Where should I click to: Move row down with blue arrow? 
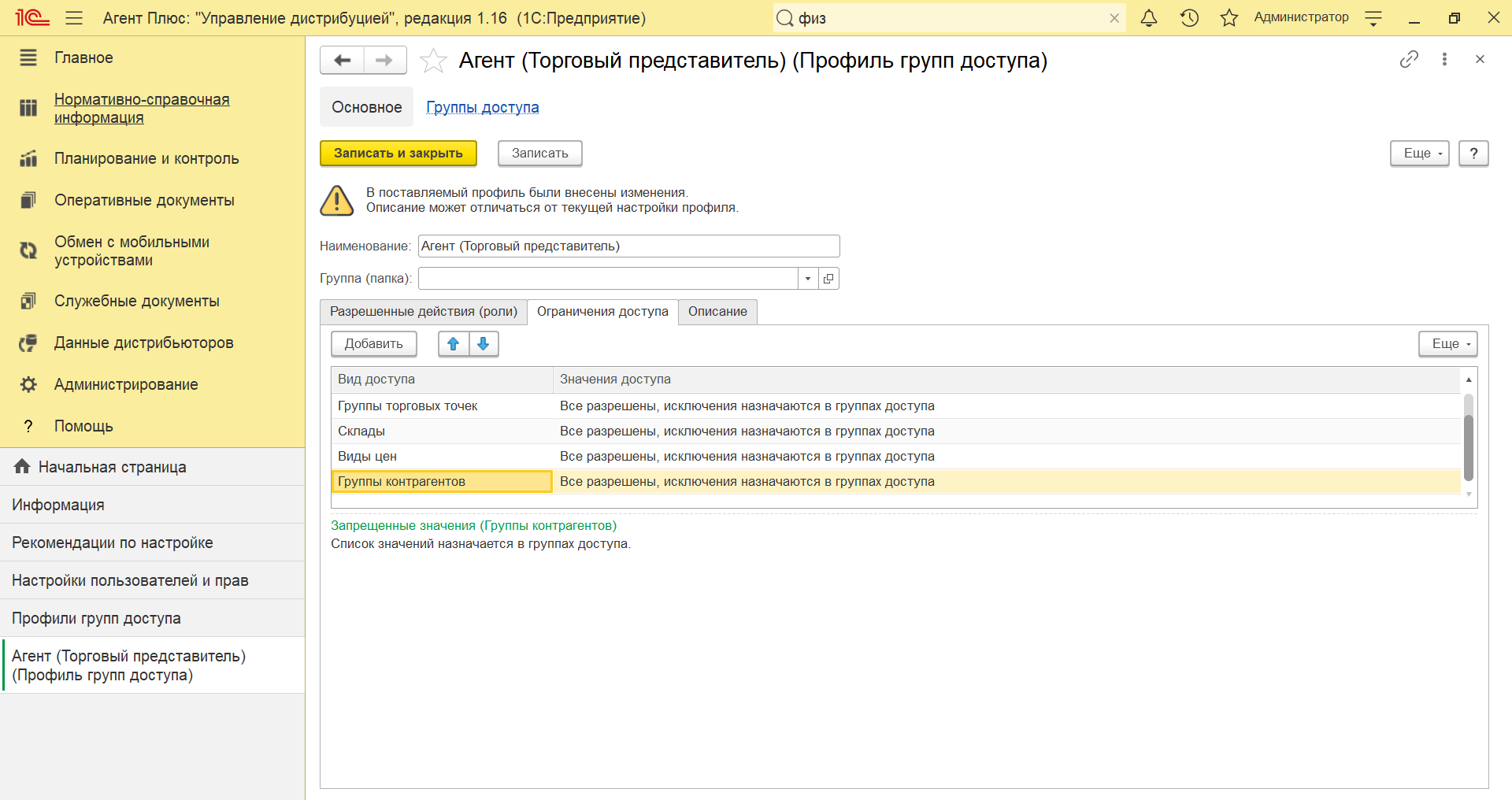click(484, 343)
